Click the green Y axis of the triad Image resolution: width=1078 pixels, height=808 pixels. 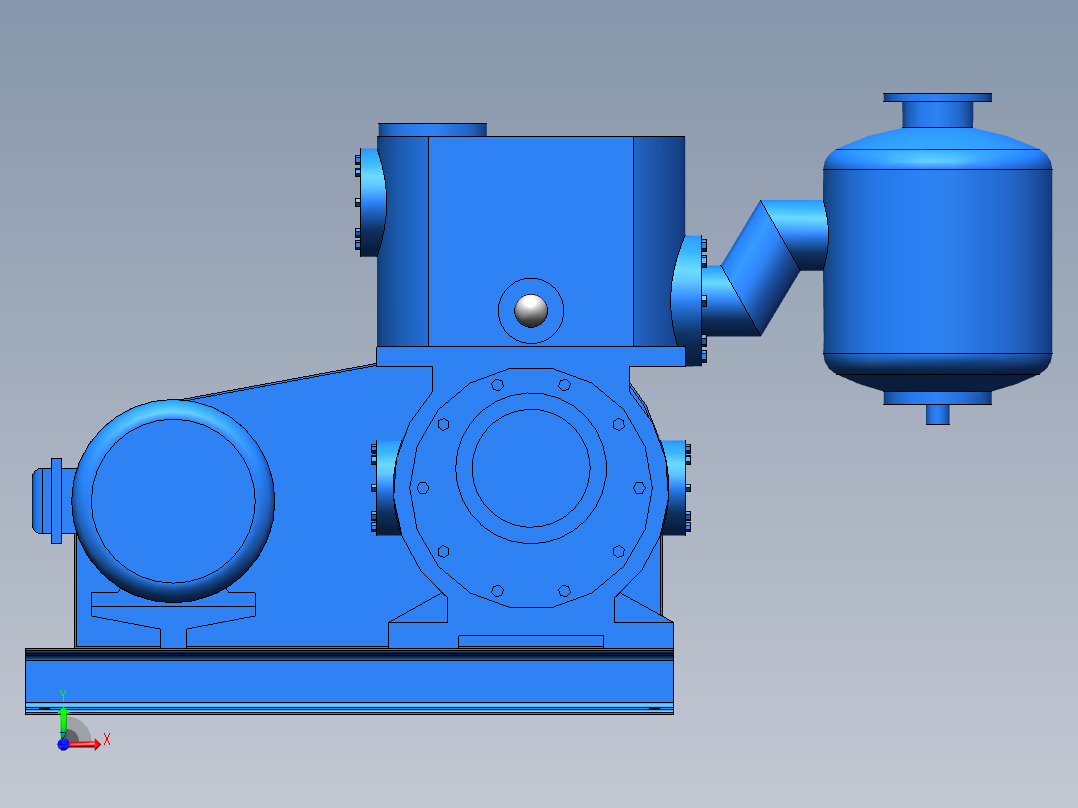click(x=63, y=721)
